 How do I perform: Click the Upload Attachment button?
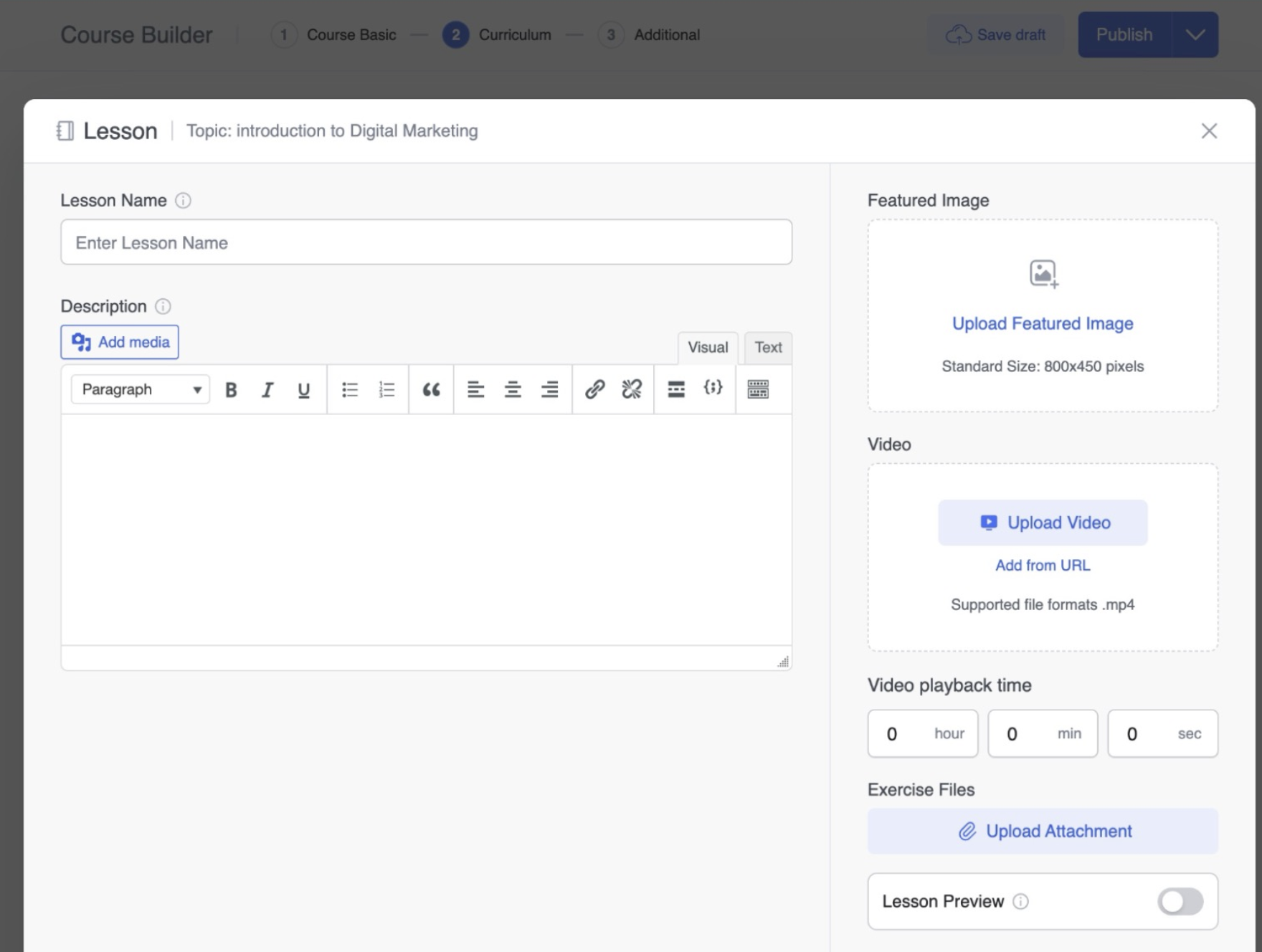[1043, 831]
